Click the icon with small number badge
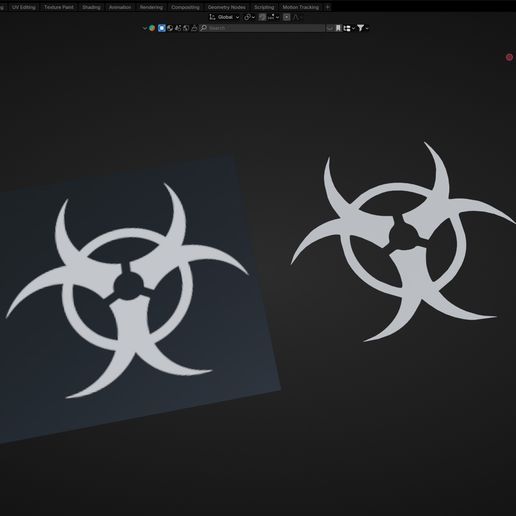This screenshot has height=516, width=516. 178,28
